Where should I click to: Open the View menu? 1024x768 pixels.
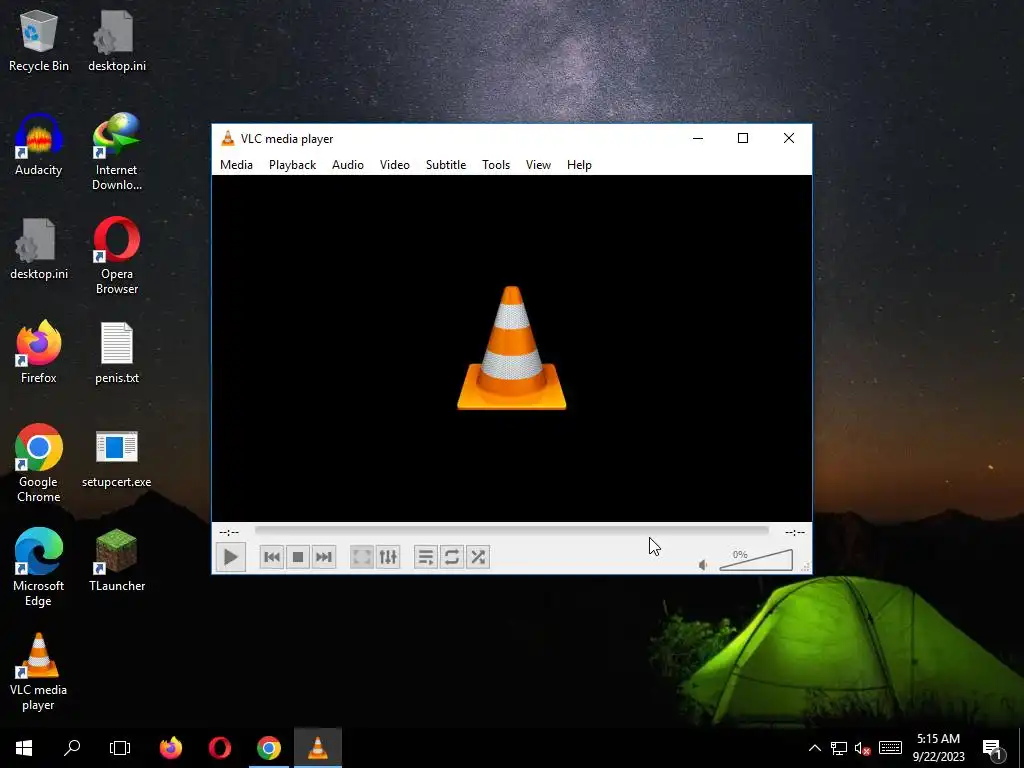point(538,165)
